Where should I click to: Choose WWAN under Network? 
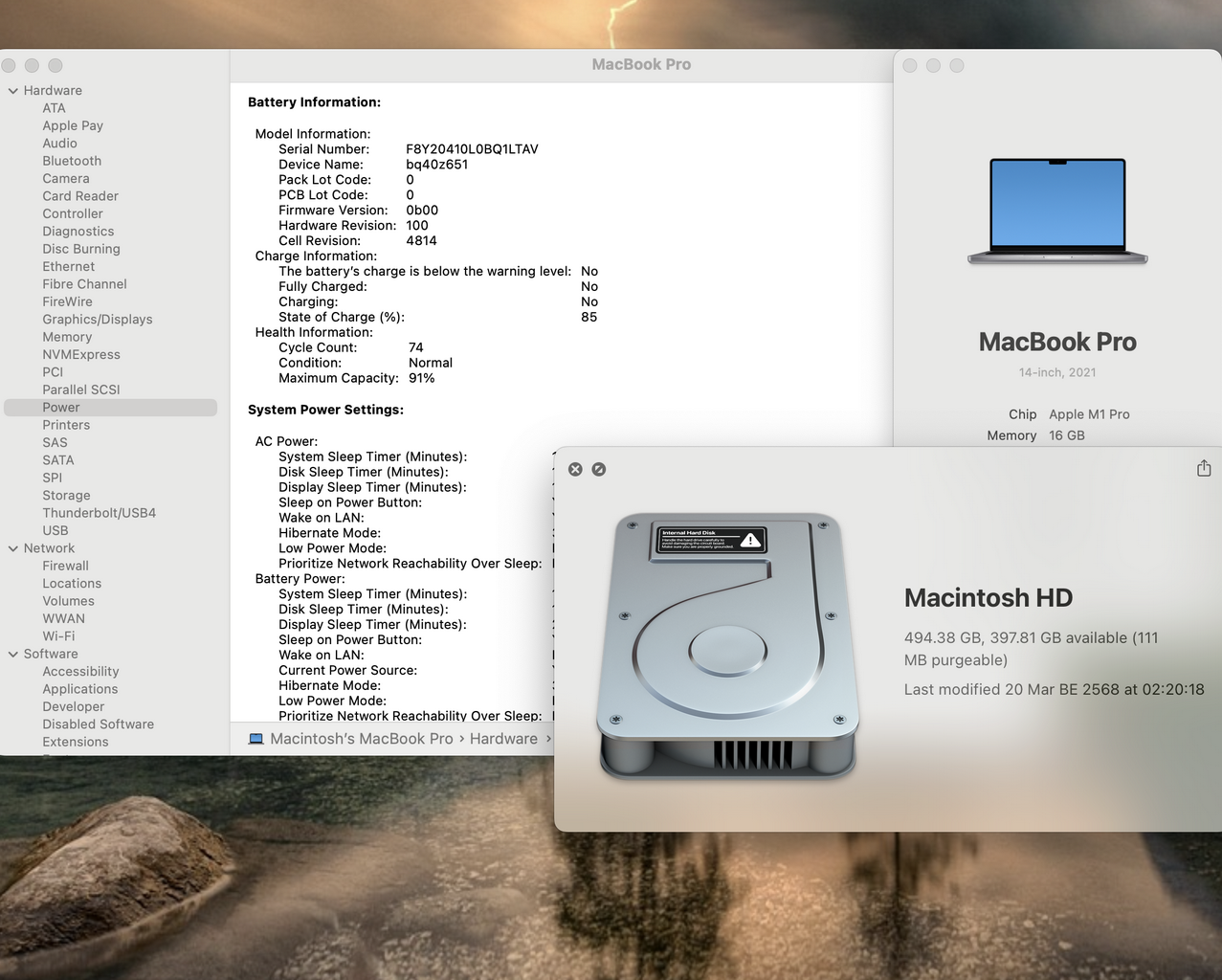pyautogui.click(x=63, y=619)
